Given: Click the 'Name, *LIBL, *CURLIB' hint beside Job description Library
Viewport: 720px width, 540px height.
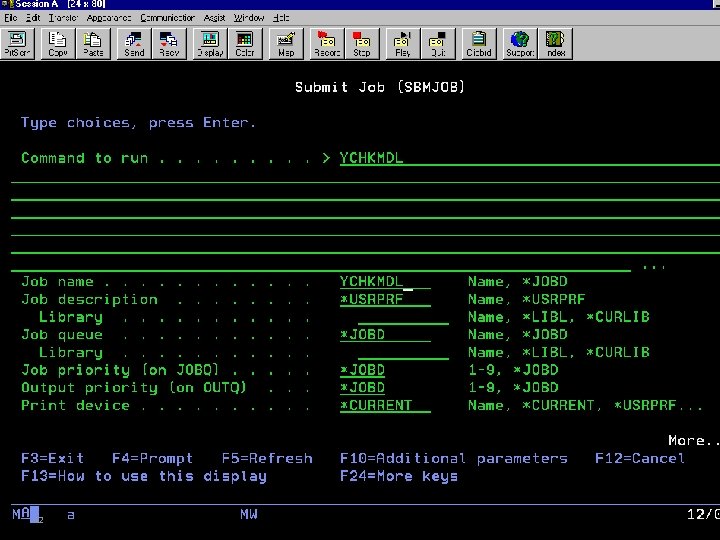Looking at the screenshot, I should [x=559, y=317].
